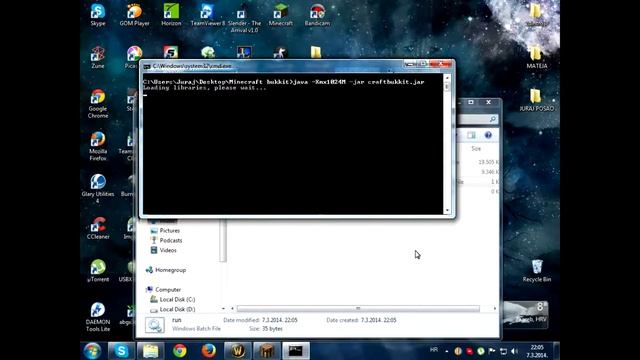Sort by Size column header
The image size is (640, 360).
tap(476, 149)
